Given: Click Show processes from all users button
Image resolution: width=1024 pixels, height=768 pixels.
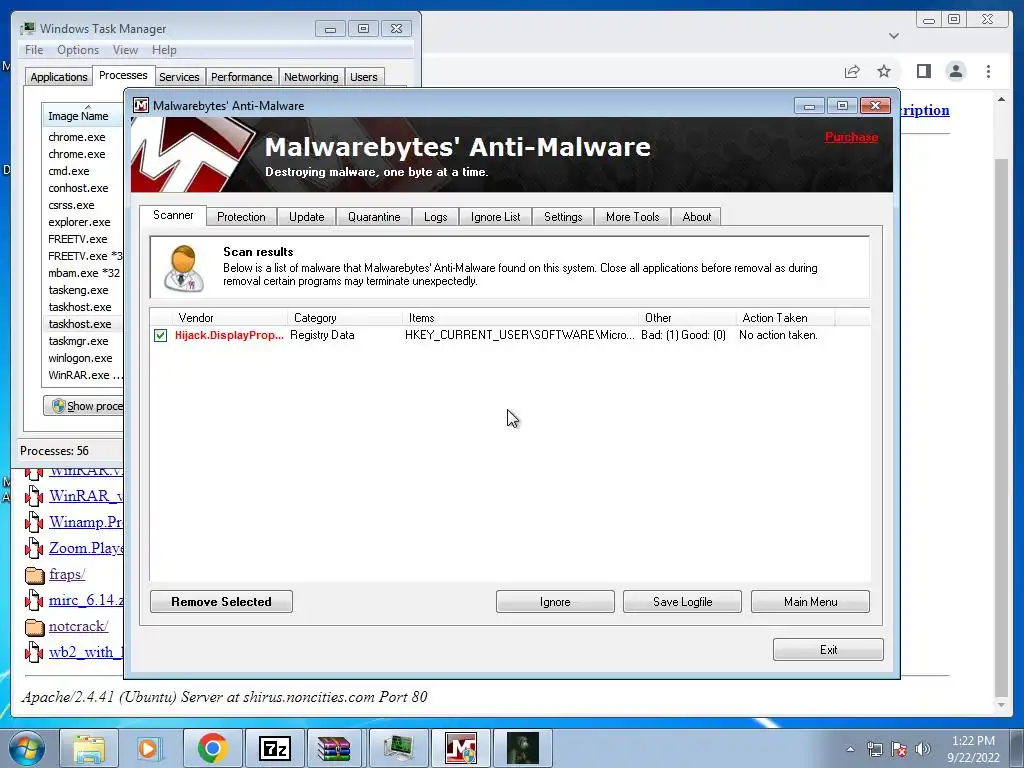Looking at the screenshot, I should click(85, 406).
